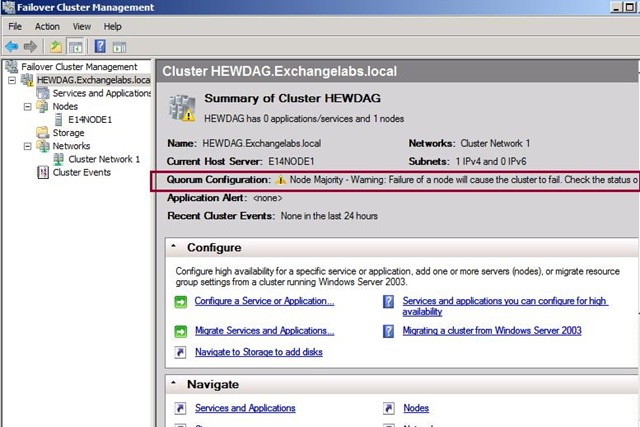Open help on services configurable for high availability
Image resolution: width=640 pixels, height=427 pixels.
(x=505, y=306)
